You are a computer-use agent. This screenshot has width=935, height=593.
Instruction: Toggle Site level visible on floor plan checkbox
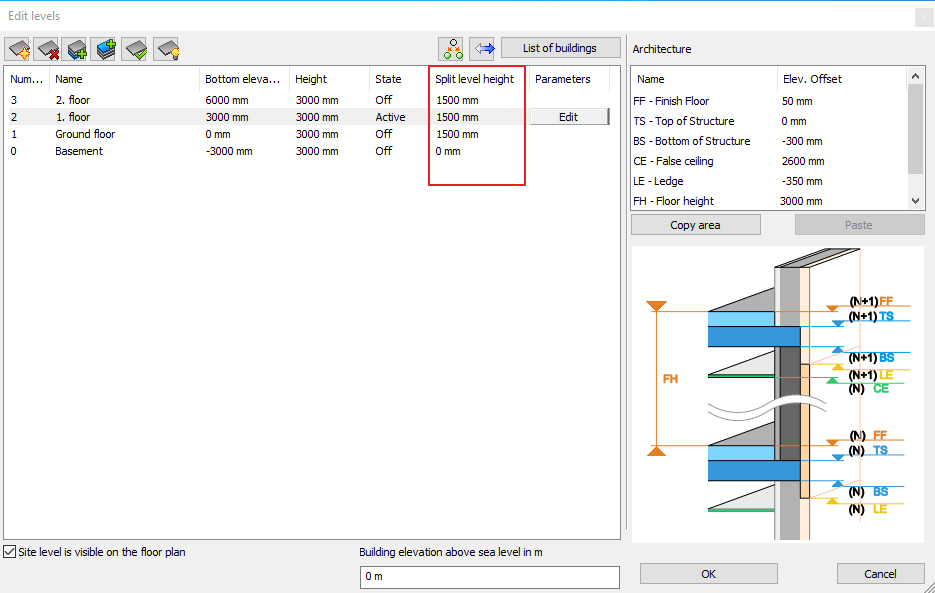pyautogui.click(x=10, y=552)
